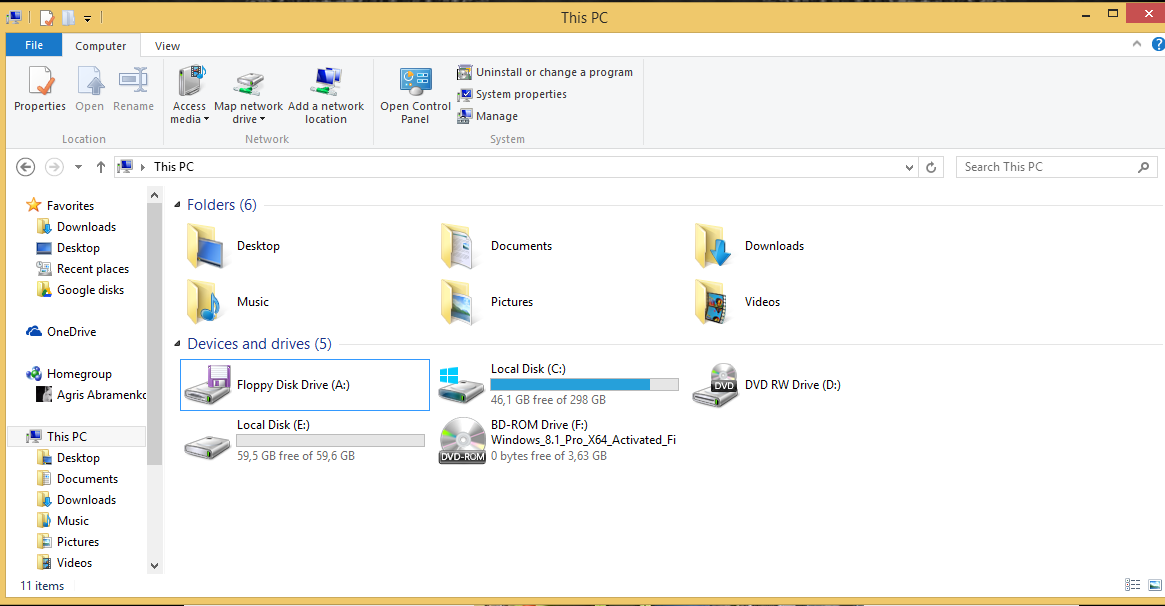Click the search magnifier icon
Viewport: 1165px width, 606px height.
pos(1144,167)
